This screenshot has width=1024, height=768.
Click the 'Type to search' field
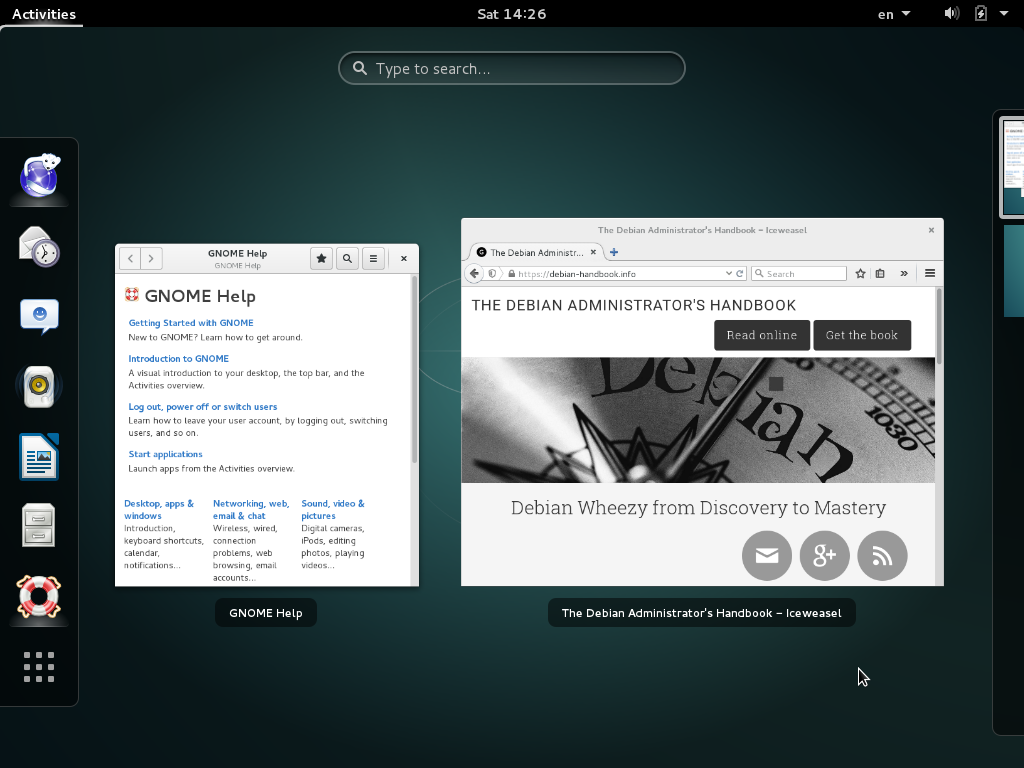512,69
